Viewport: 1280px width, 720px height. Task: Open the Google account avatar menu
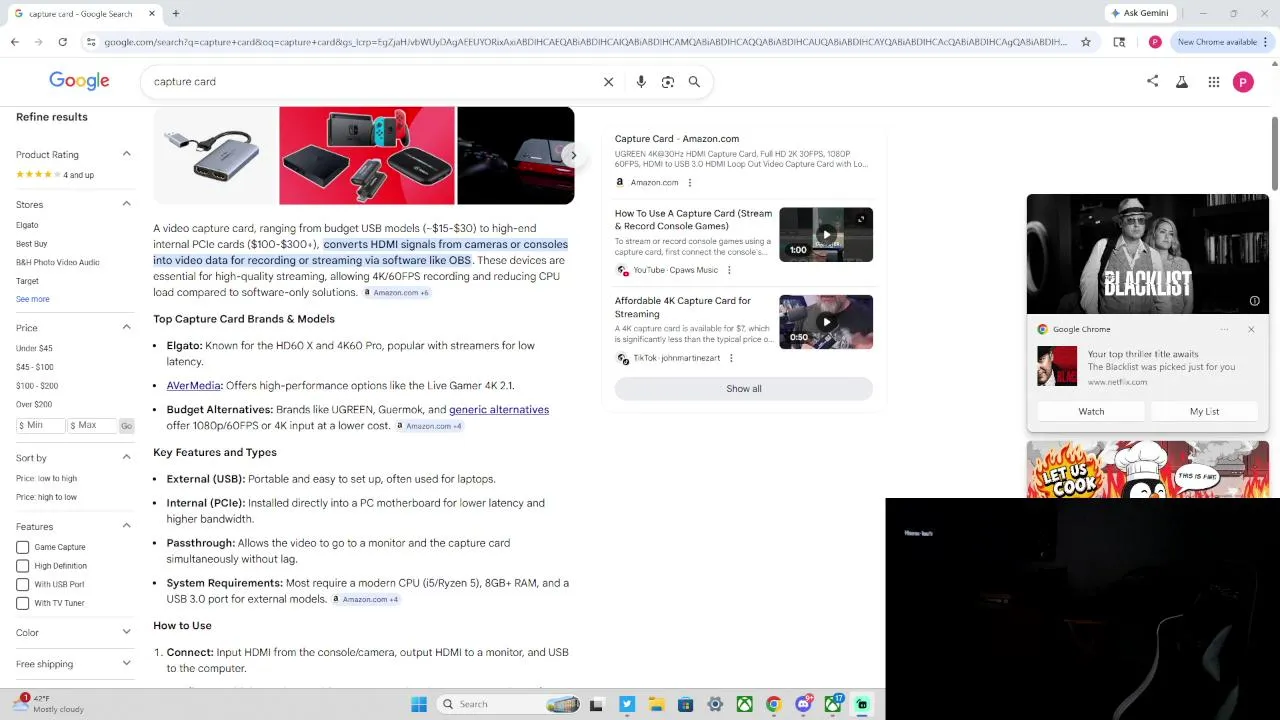point(1243,82)
